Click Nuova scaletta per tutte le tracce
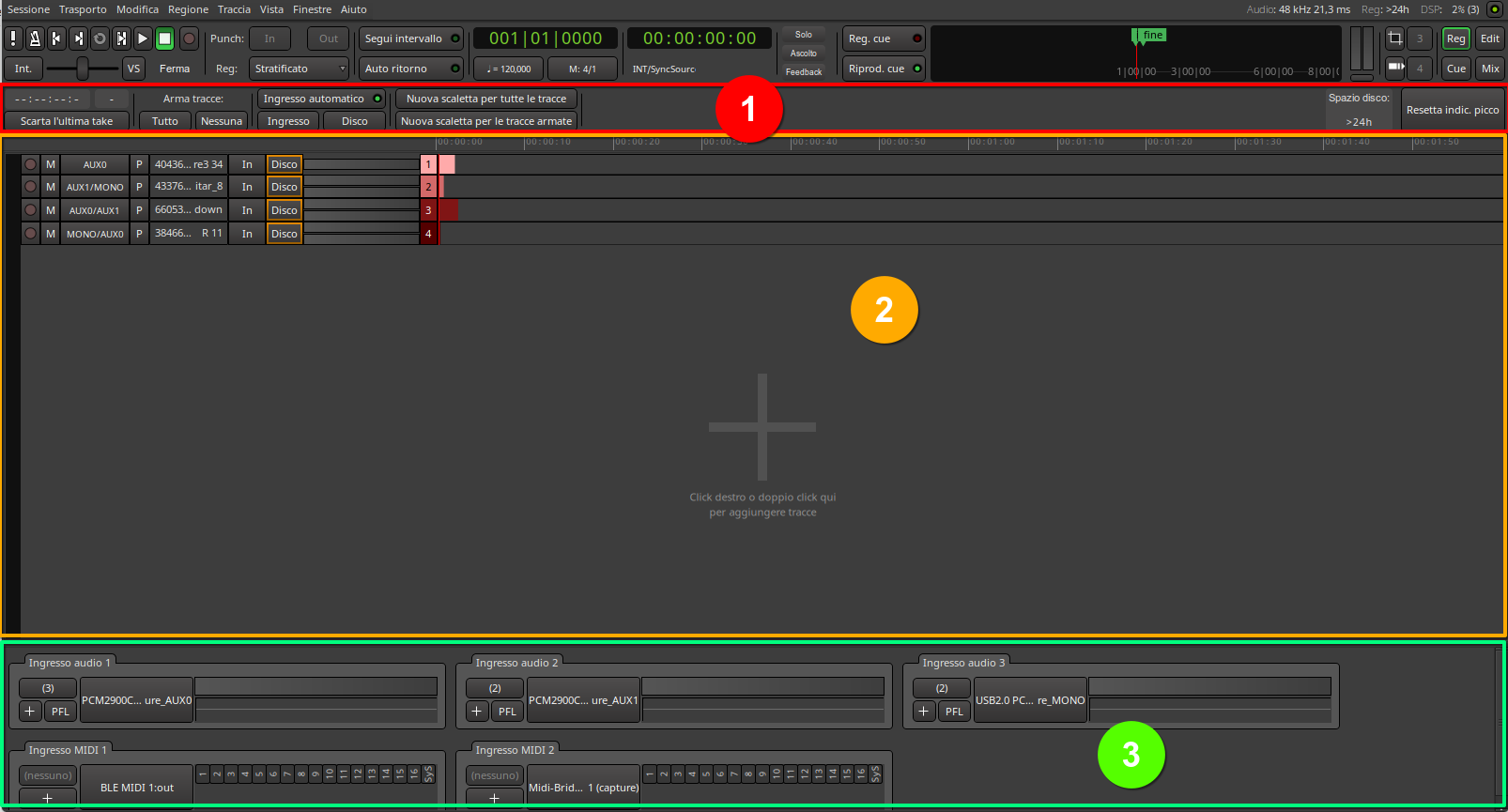Screen dimensions: 1508x812 coord(485,99)
